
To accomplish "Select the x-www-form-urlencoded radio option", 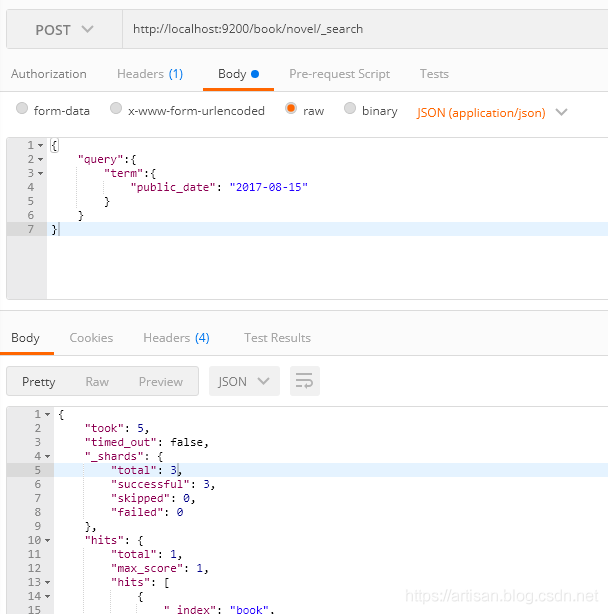I will click(116, 110).
